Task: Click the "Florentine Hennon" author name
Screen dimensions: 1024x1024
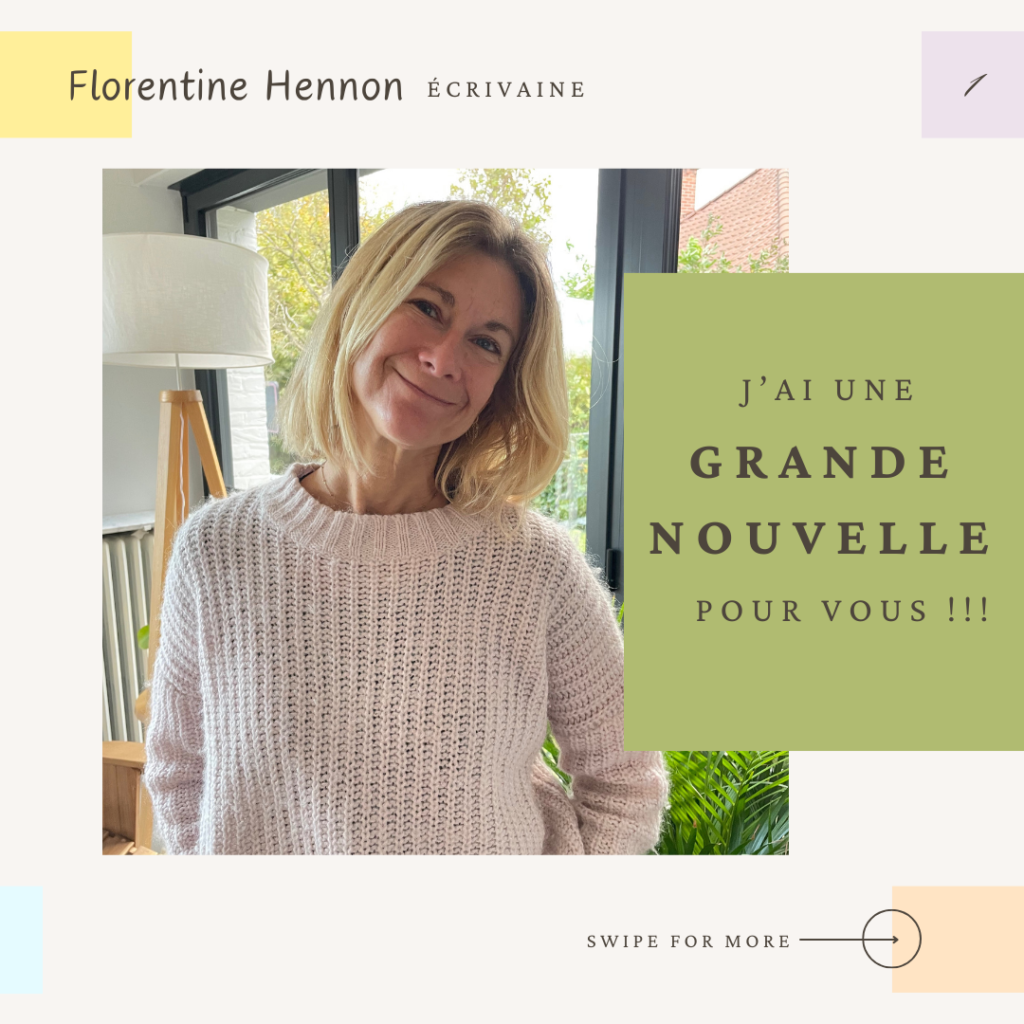Action: click(235, 86)
